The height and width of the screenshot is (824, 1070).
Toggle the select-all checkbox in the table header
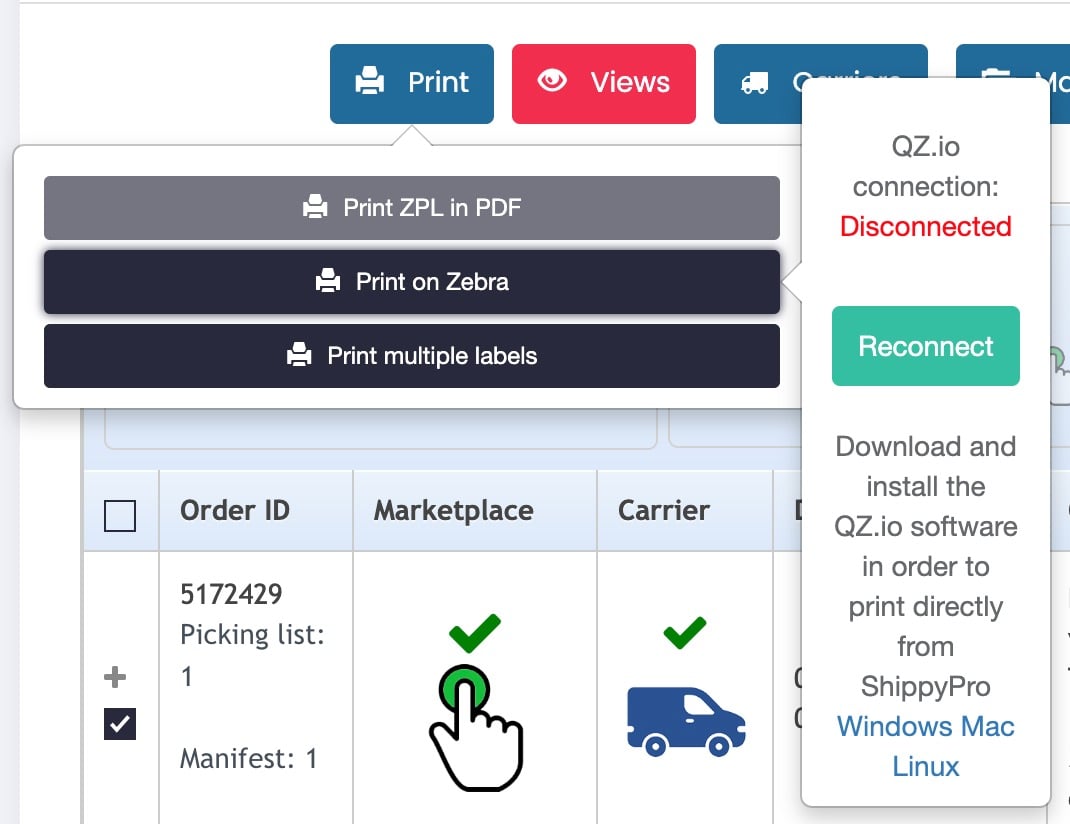121,516
